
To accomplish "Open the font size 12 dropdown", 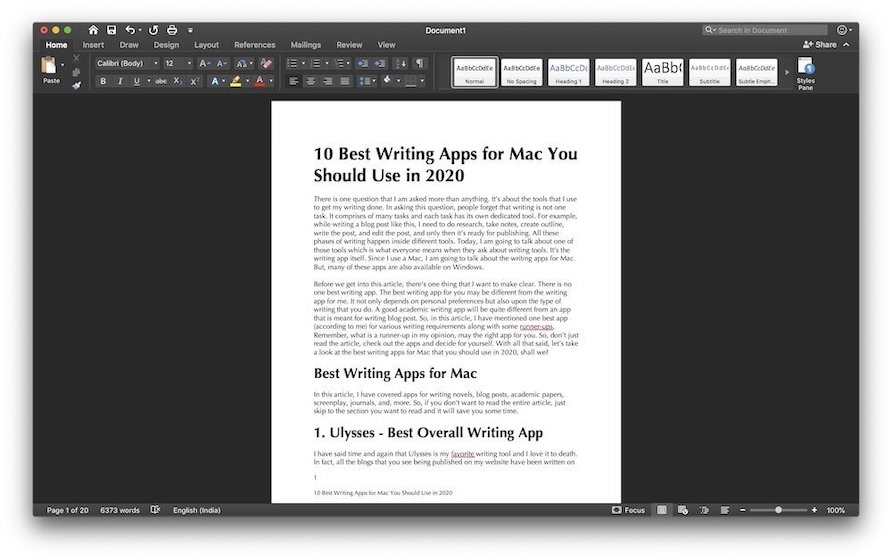I will (177, 63).
